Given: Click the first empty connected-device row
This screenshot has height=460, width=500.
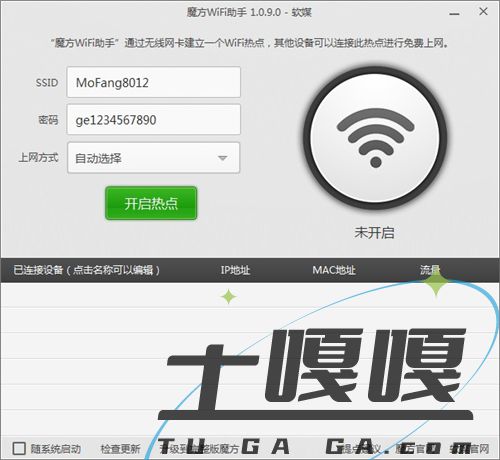Looking at the screenshot, I should coord(250,295).
